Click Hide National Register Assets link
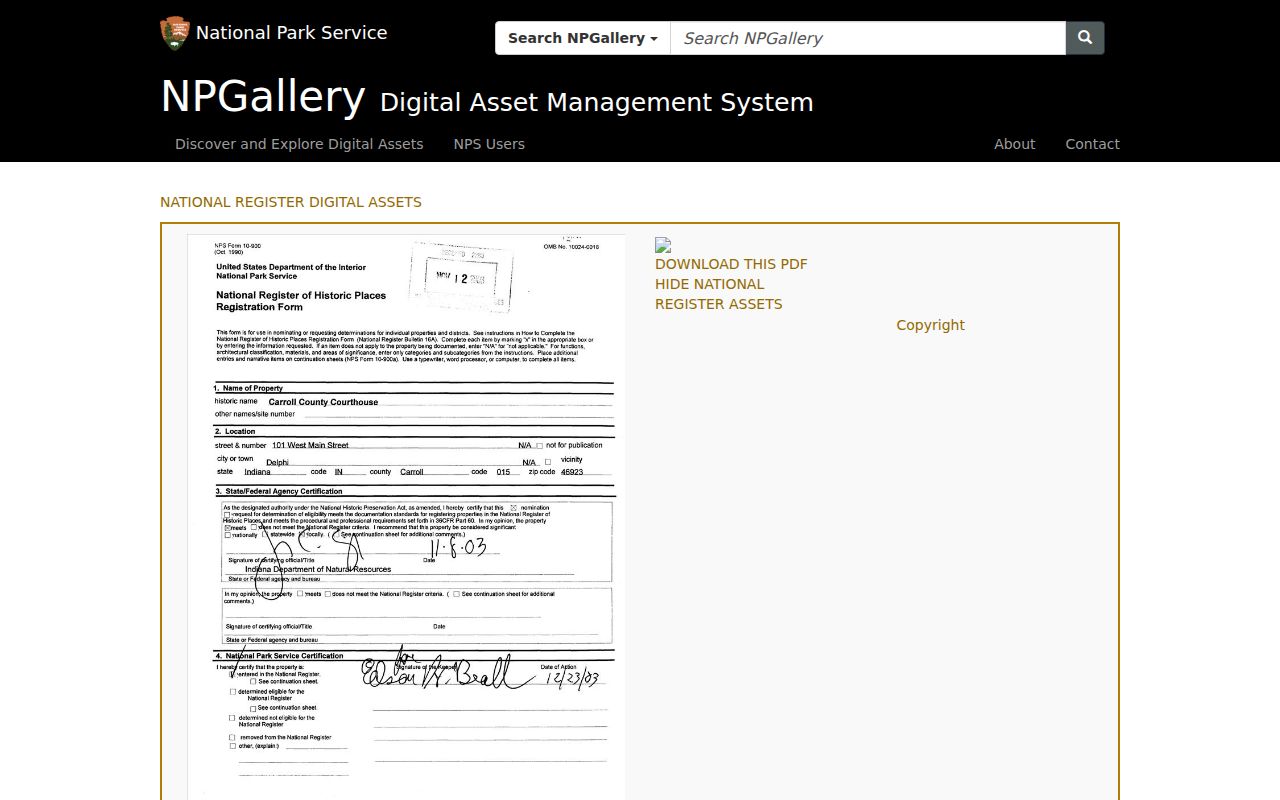This screenshot has width=1280, height=800. [719, 294]
